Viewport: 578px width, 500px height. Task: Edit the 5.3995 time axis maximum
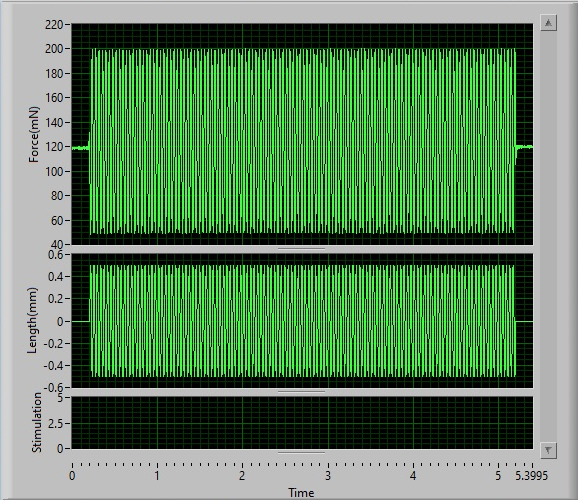click(x=532, y=476)
